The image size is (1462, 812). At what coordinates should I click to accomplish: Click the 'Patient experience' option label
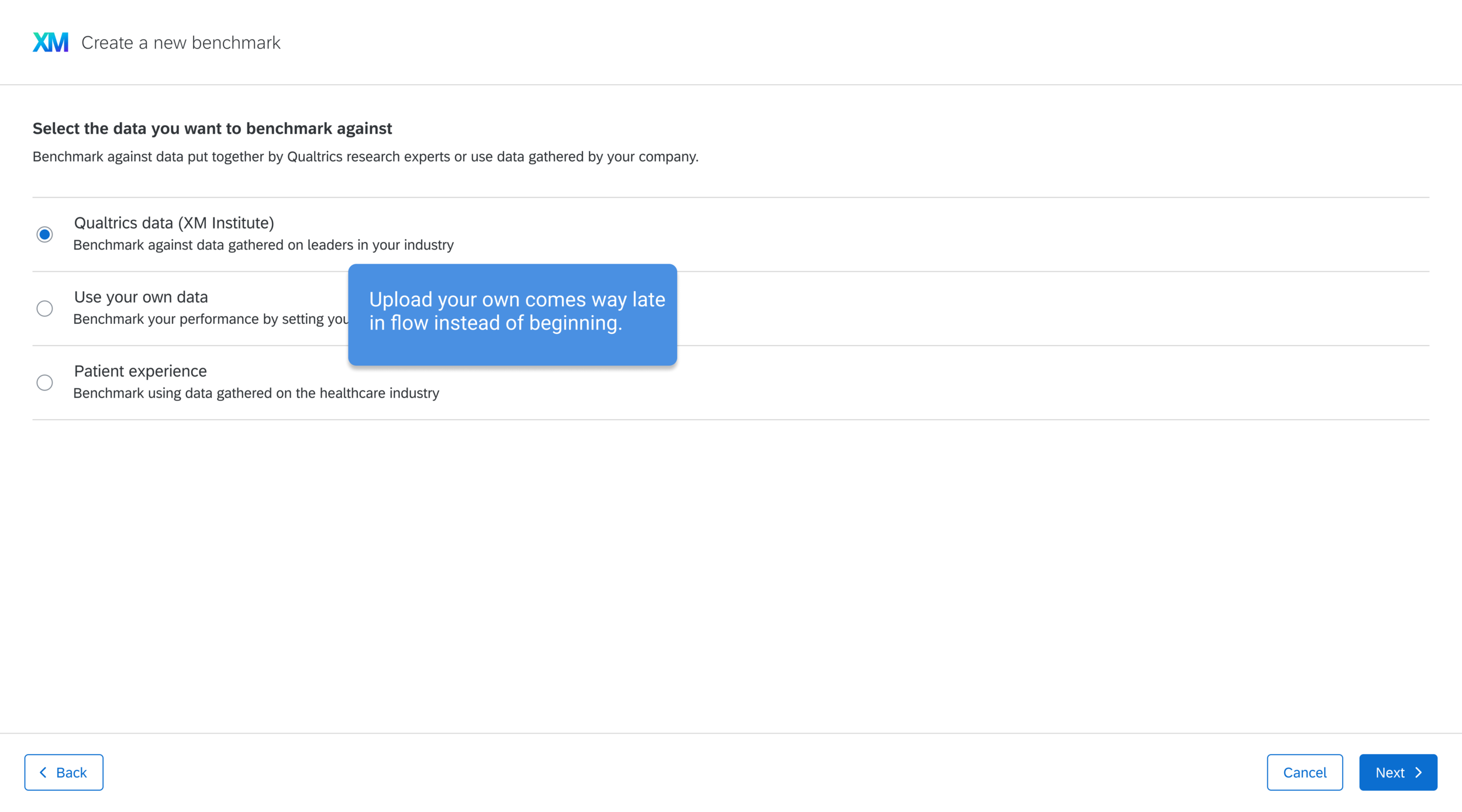[x=140, y=371]
